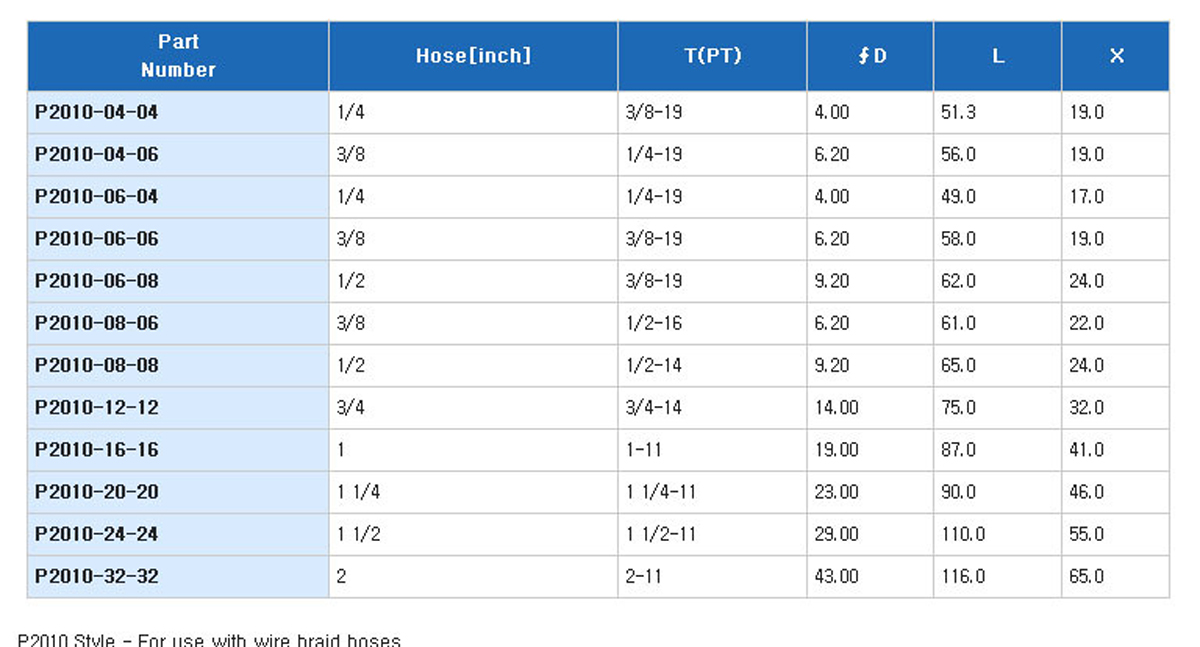
Task: Select part number P2010-04-06
Action: point(97,155)
